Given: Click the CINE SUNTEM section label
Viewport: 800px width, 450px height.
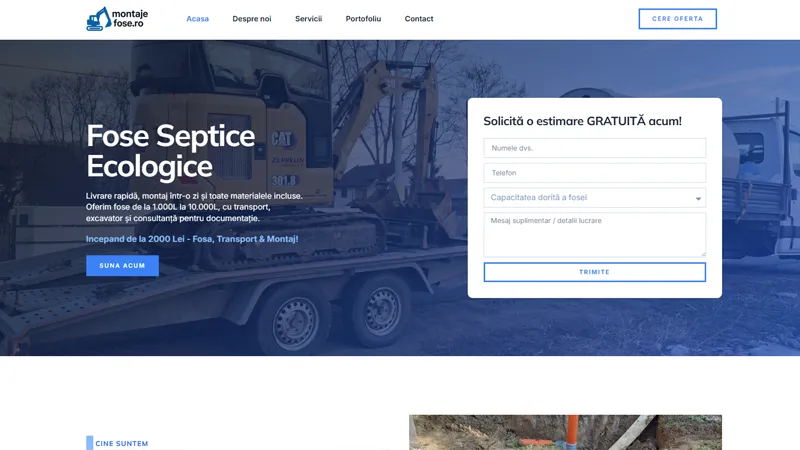Looking at the screenshot, I should click(x=122, y=443).
